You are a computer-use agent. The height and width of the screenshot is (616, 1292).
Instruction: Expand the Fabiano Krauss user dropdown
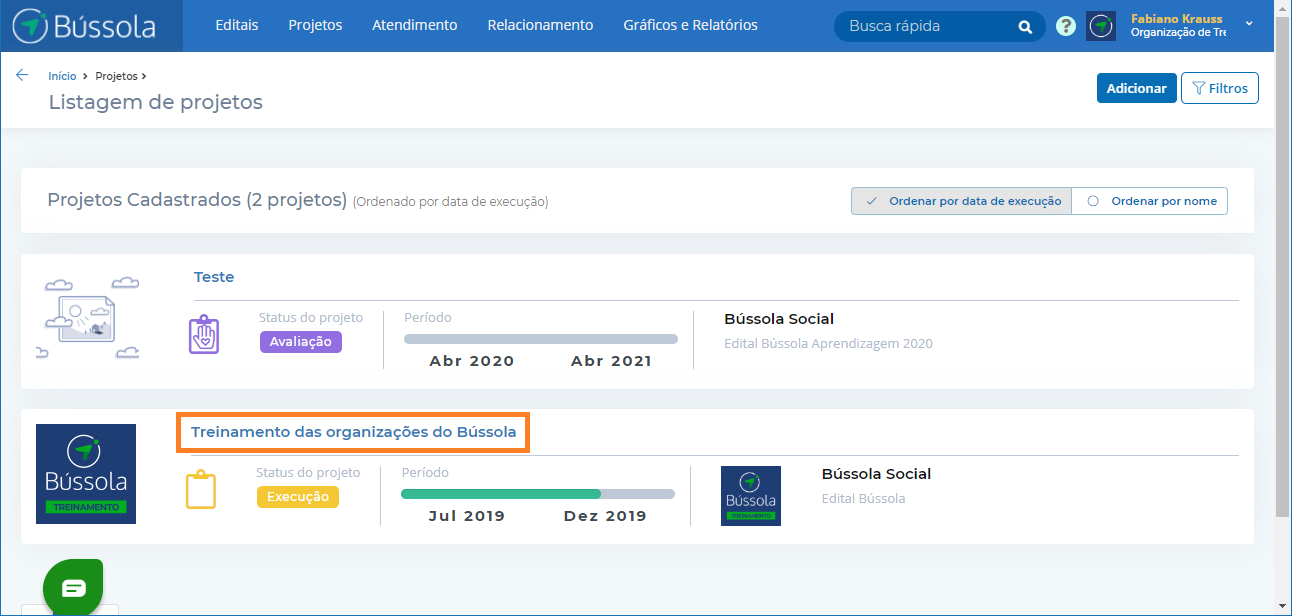coord(1249,23)
